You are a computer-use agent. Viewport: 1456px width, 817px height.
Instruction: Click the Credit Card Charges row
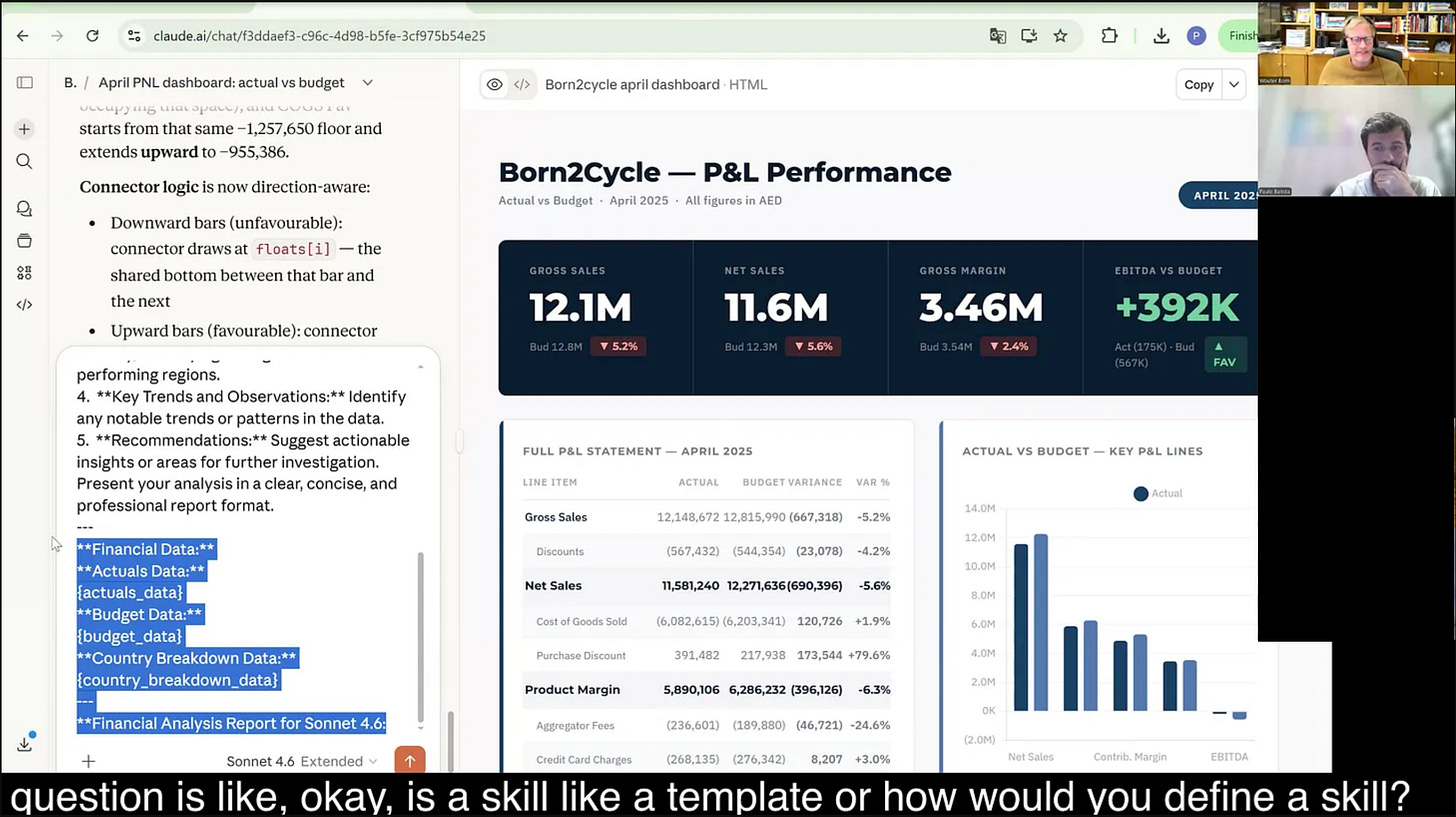click(706, 759)
